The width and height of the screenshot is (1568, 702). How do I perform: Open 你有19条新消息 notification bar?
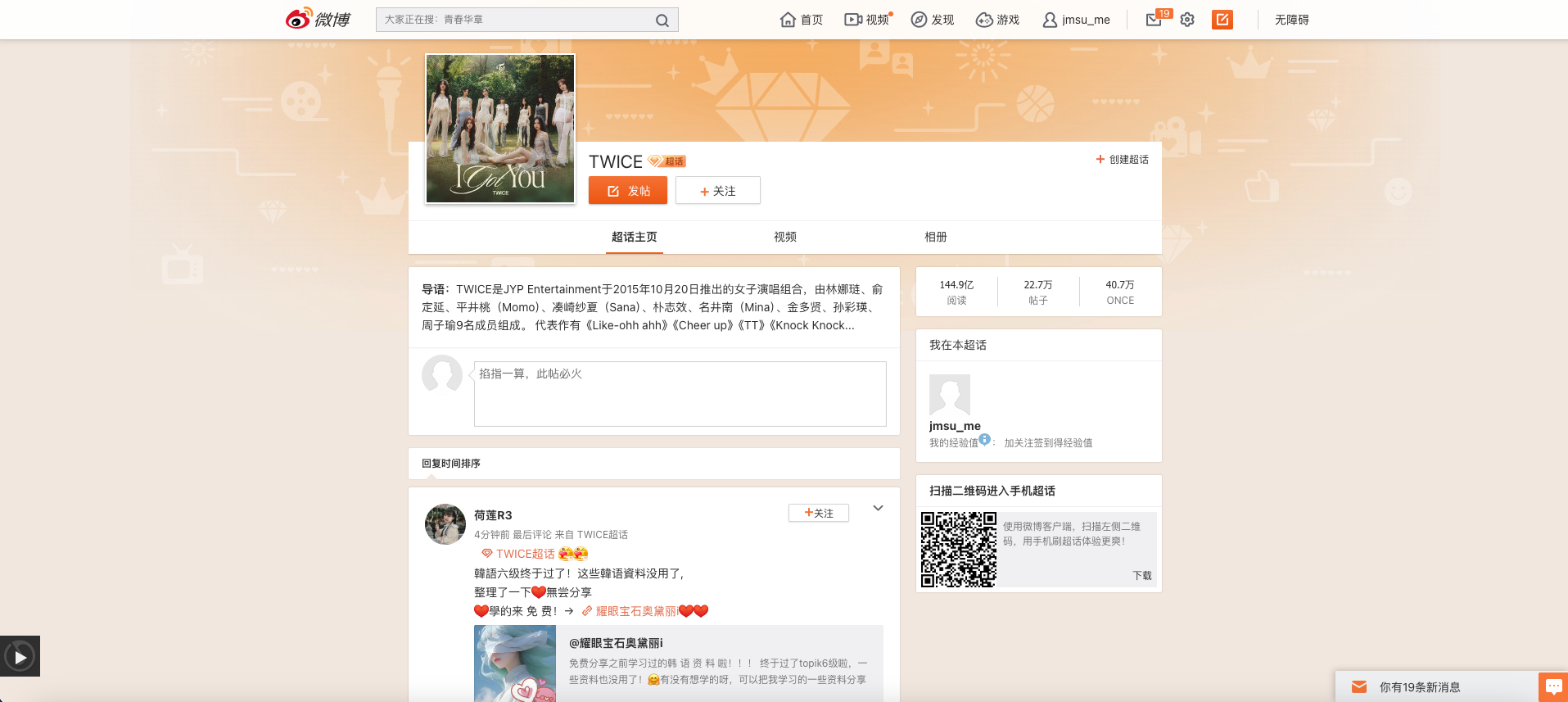(1436, 687)
